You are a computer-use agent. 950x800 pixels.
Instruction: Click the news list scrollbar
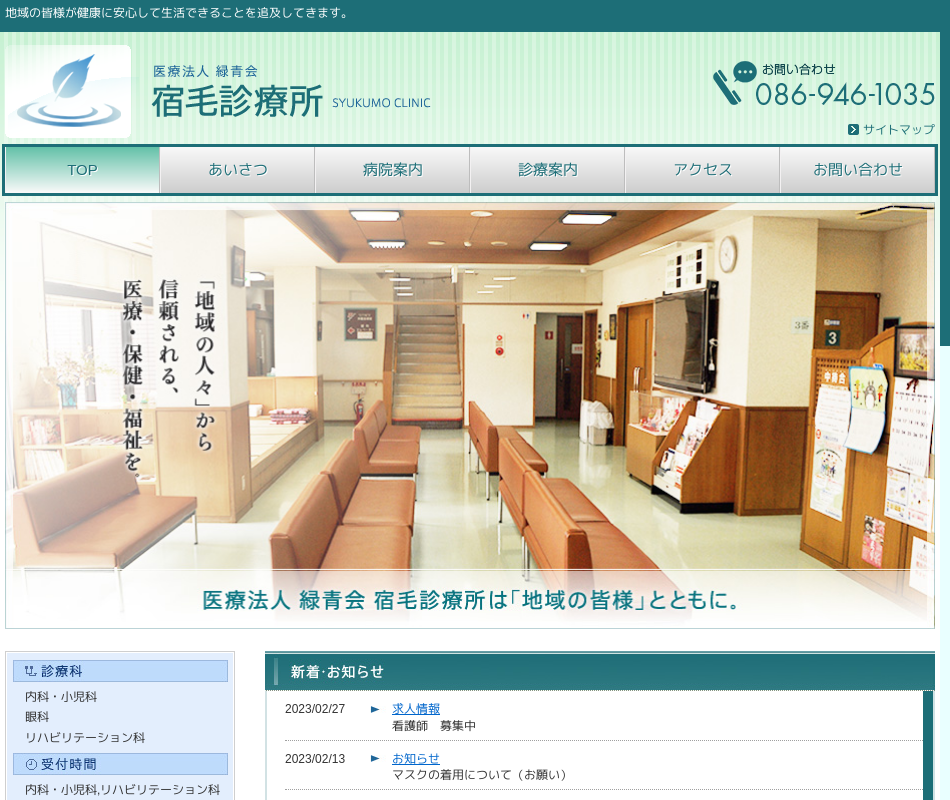928,745
